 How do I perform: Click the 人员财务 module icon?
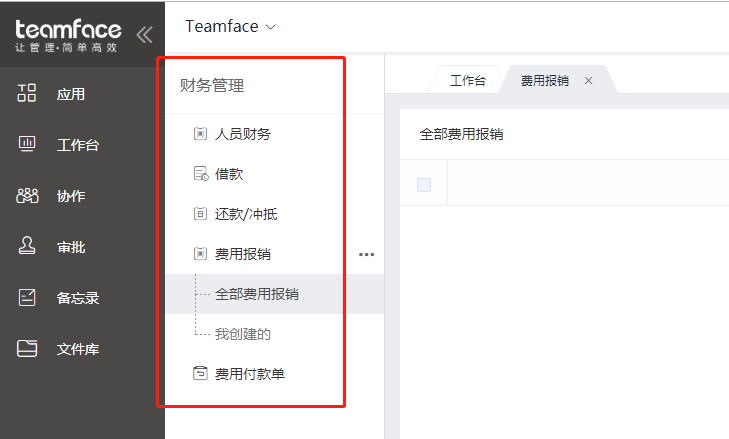pos(200,134)
